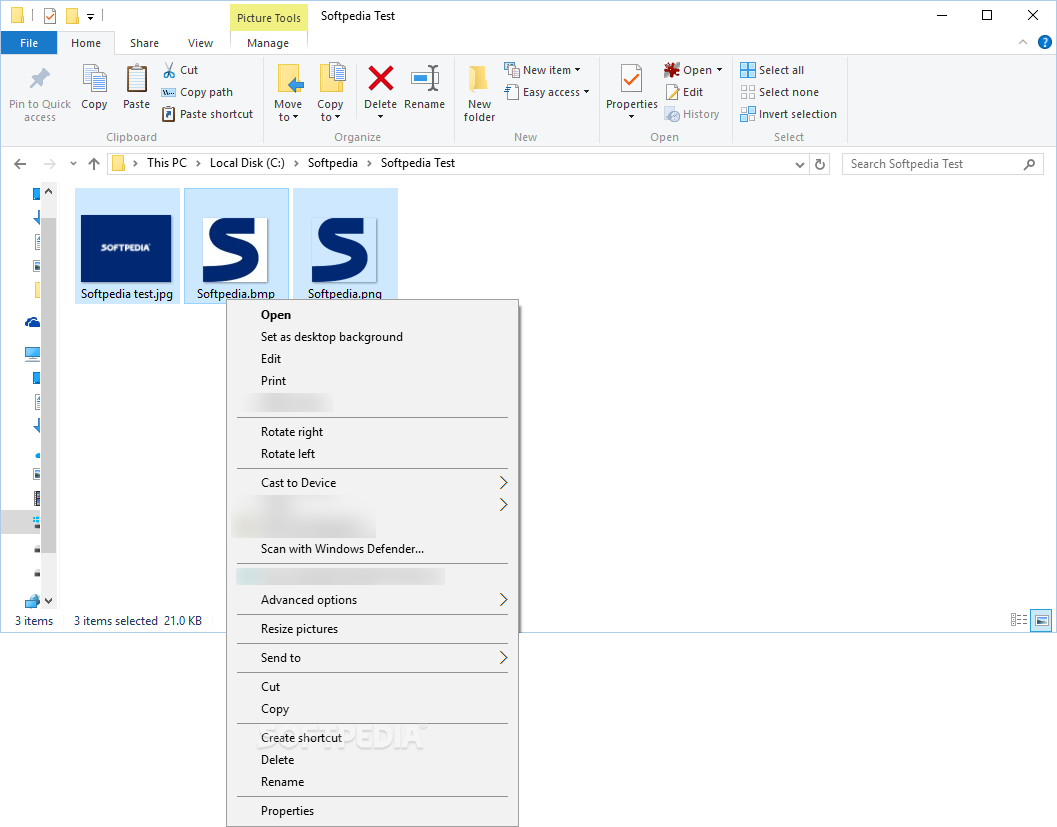The height and width of the screenshot is (827, 1057).
Task: Go back with the Back arrow
Action: point(20,164)
